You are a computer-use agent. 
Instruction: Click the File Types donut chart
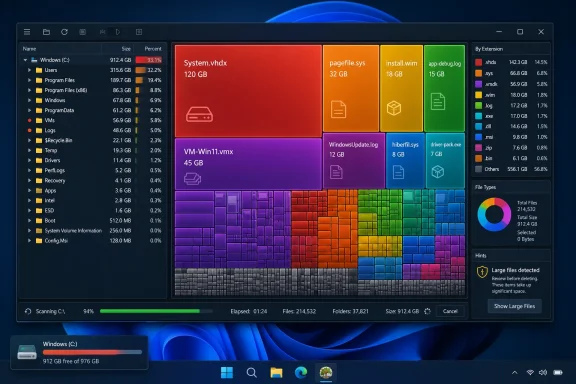[x=494, y=215]
